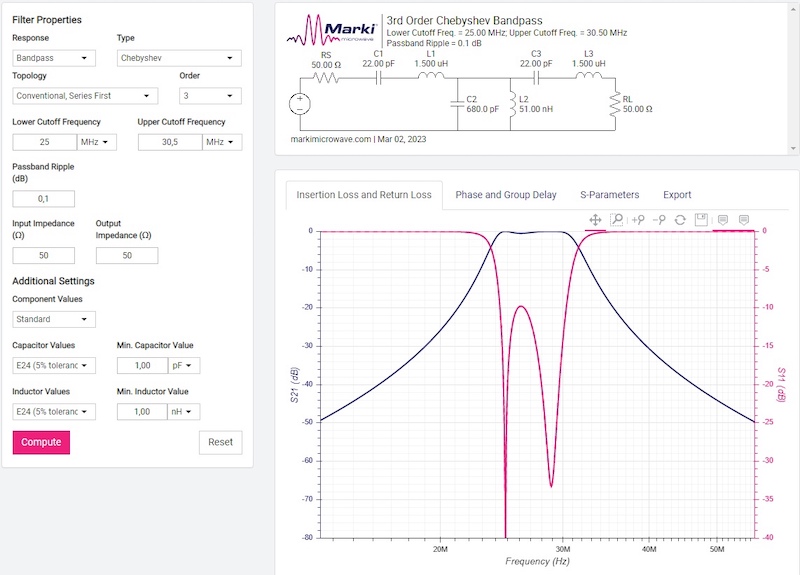This screenshot has height=575, width=800.
Task: Toggle the second hover tooltip tool
Action: coord(743,219)
